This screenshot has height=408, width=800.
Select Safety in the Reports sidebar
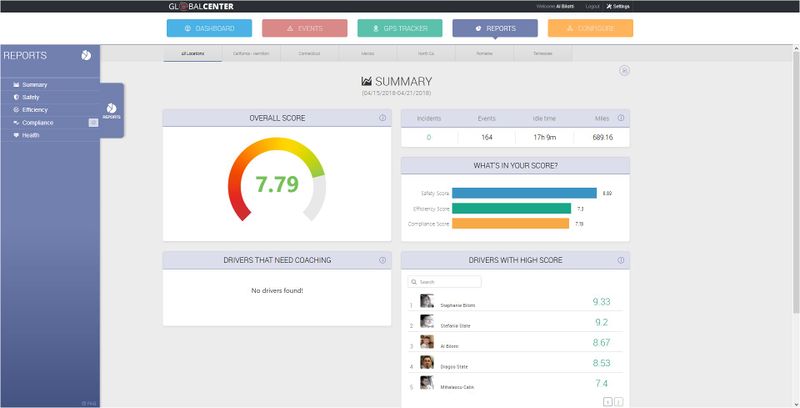point(30,97)
